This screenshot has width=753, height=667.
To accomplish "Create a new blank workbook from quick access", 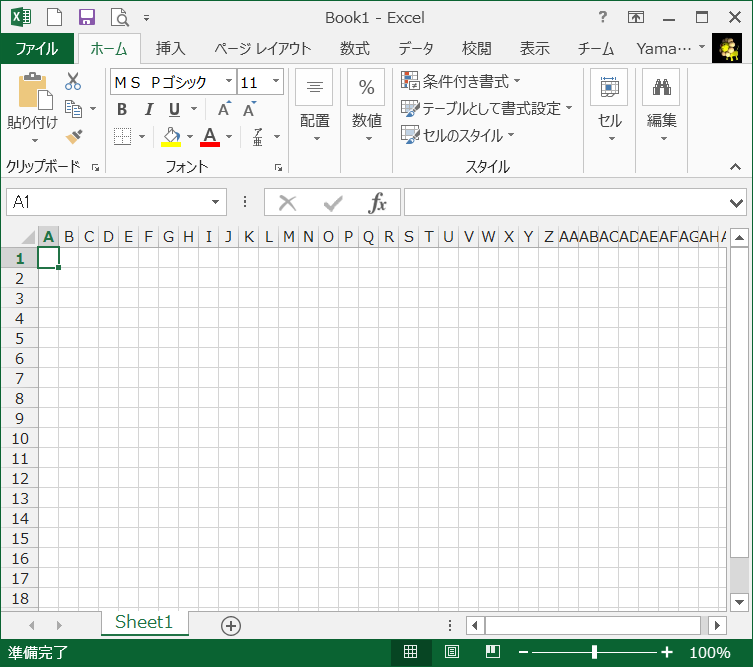I will (54, 17).
